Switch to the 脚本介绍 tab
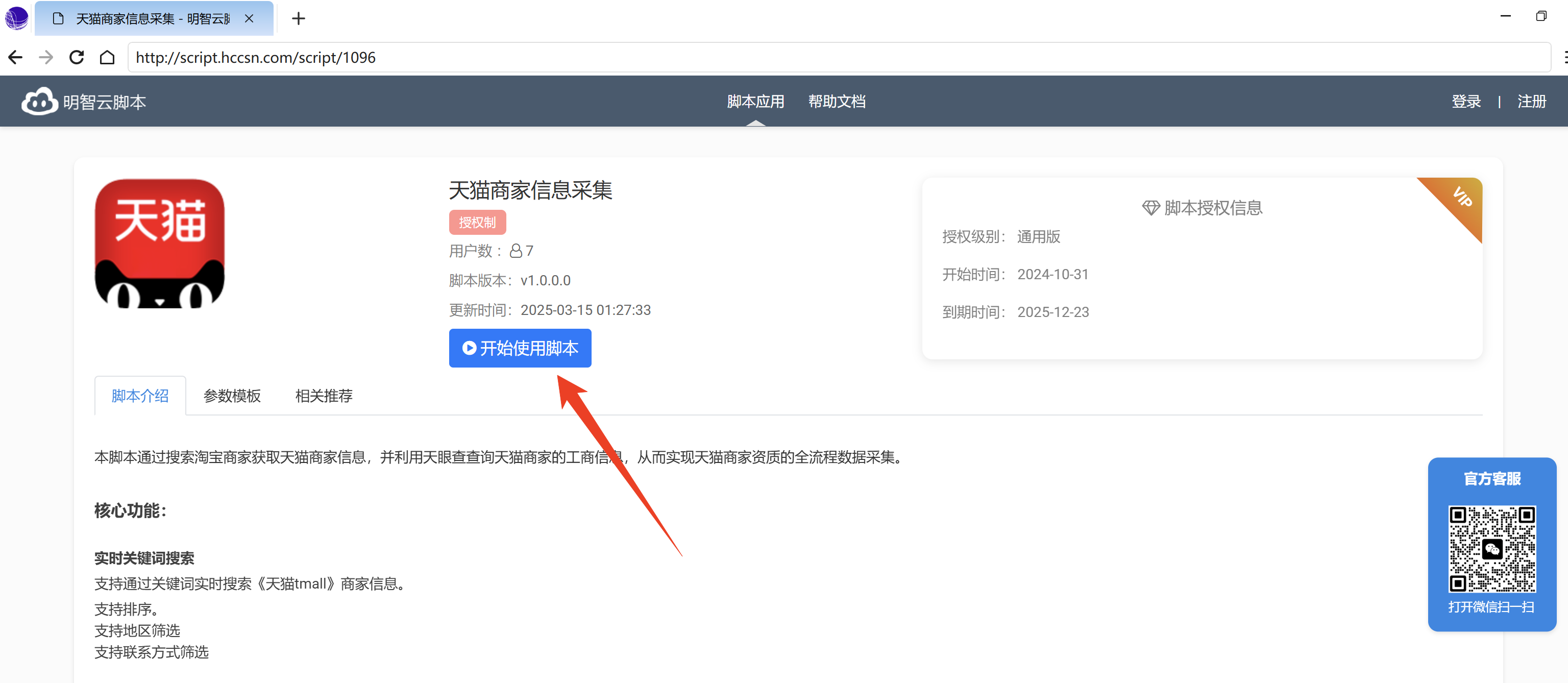Image resolution: width=1568 pixels, height=683 pixels. [140, 396]
